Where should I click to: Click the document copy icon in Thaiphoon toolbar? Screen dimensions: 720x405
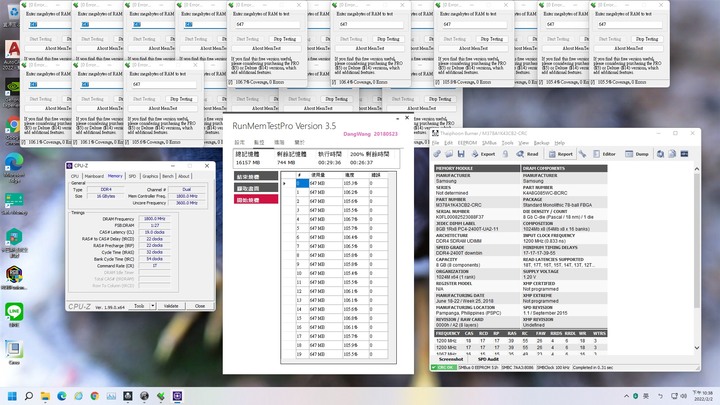coord(672,154)
